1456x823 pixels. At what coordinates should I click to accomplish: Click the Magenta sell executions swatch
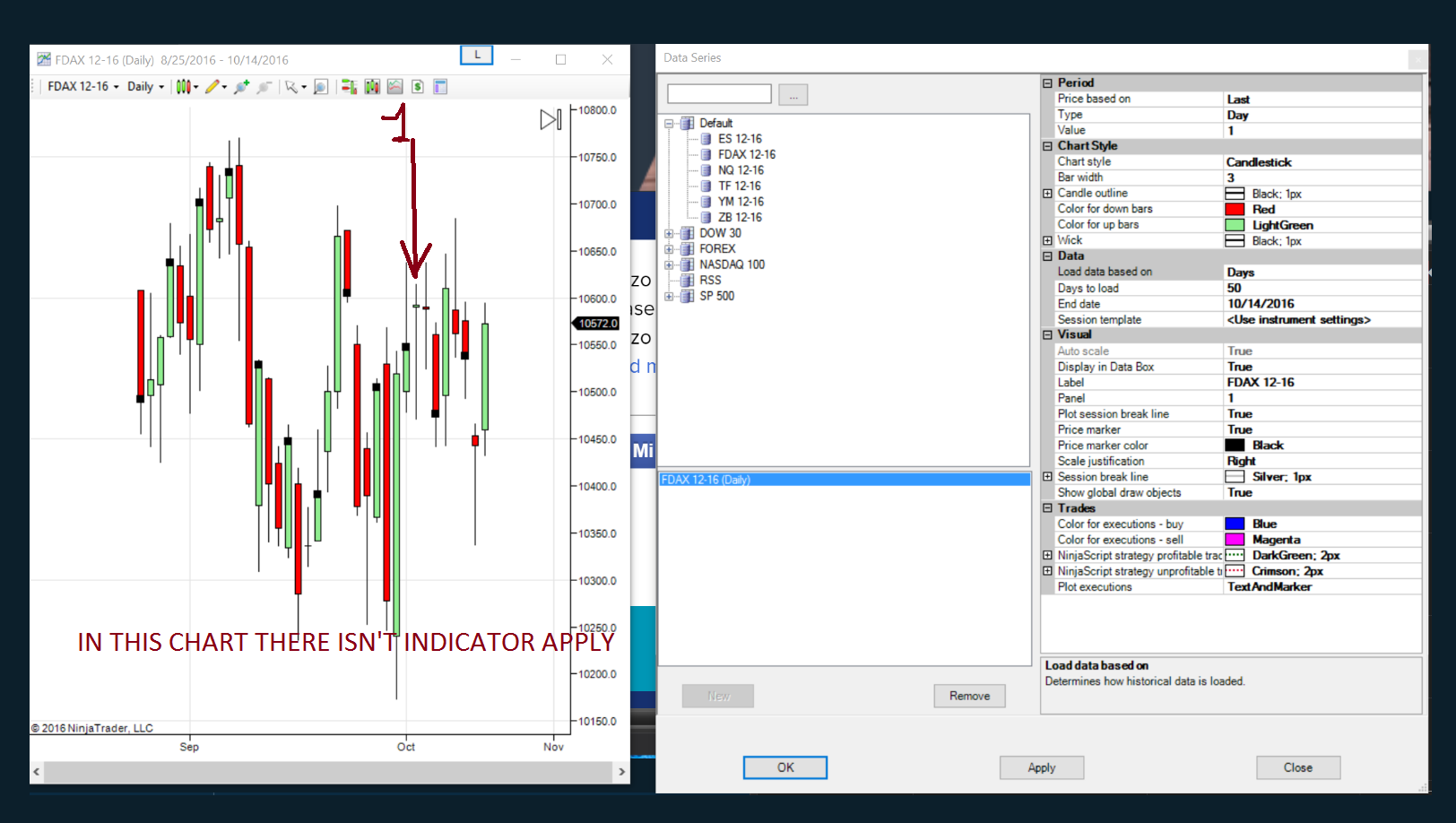pyautogui.click(x=1235, y=540)
